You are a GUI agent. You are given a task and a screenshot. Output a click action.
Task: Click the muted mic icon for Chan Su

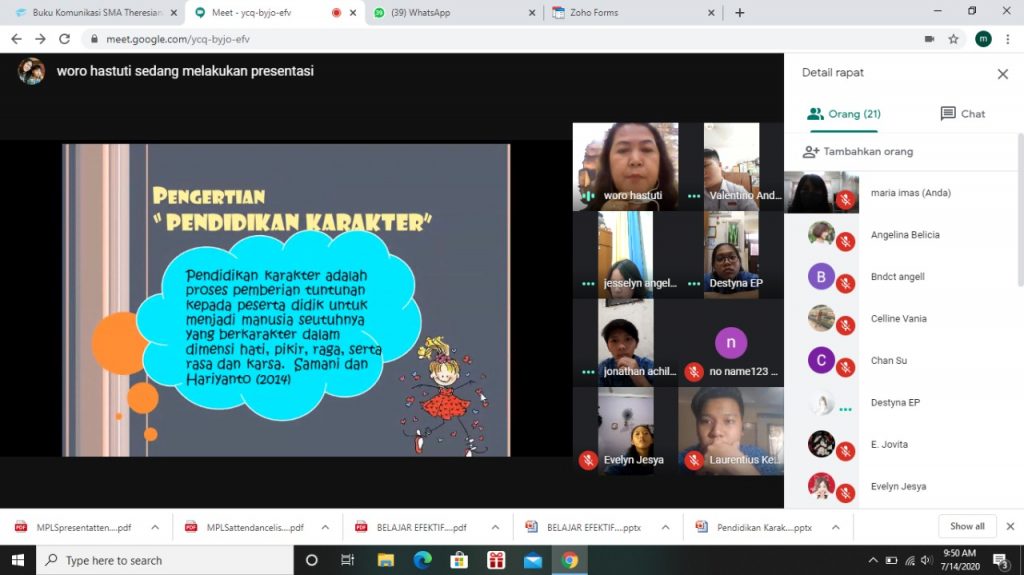tap(845, 367)
